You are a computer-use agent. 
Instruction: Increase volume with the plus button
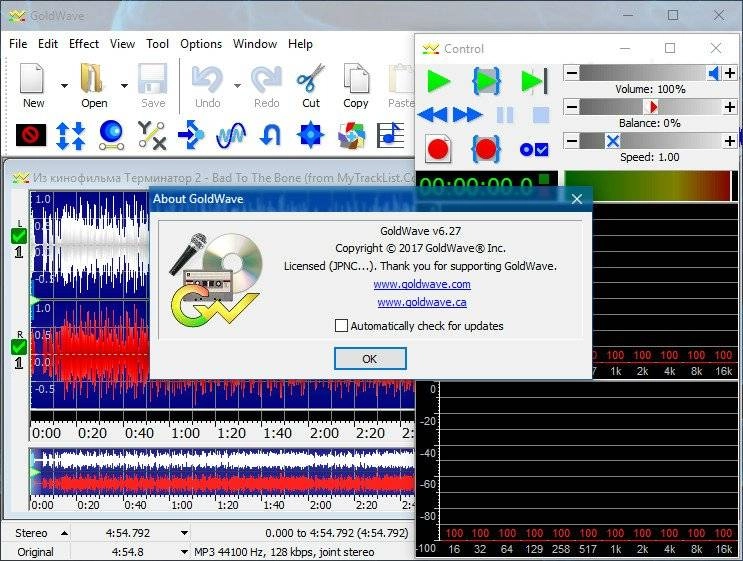click(730, 73)
